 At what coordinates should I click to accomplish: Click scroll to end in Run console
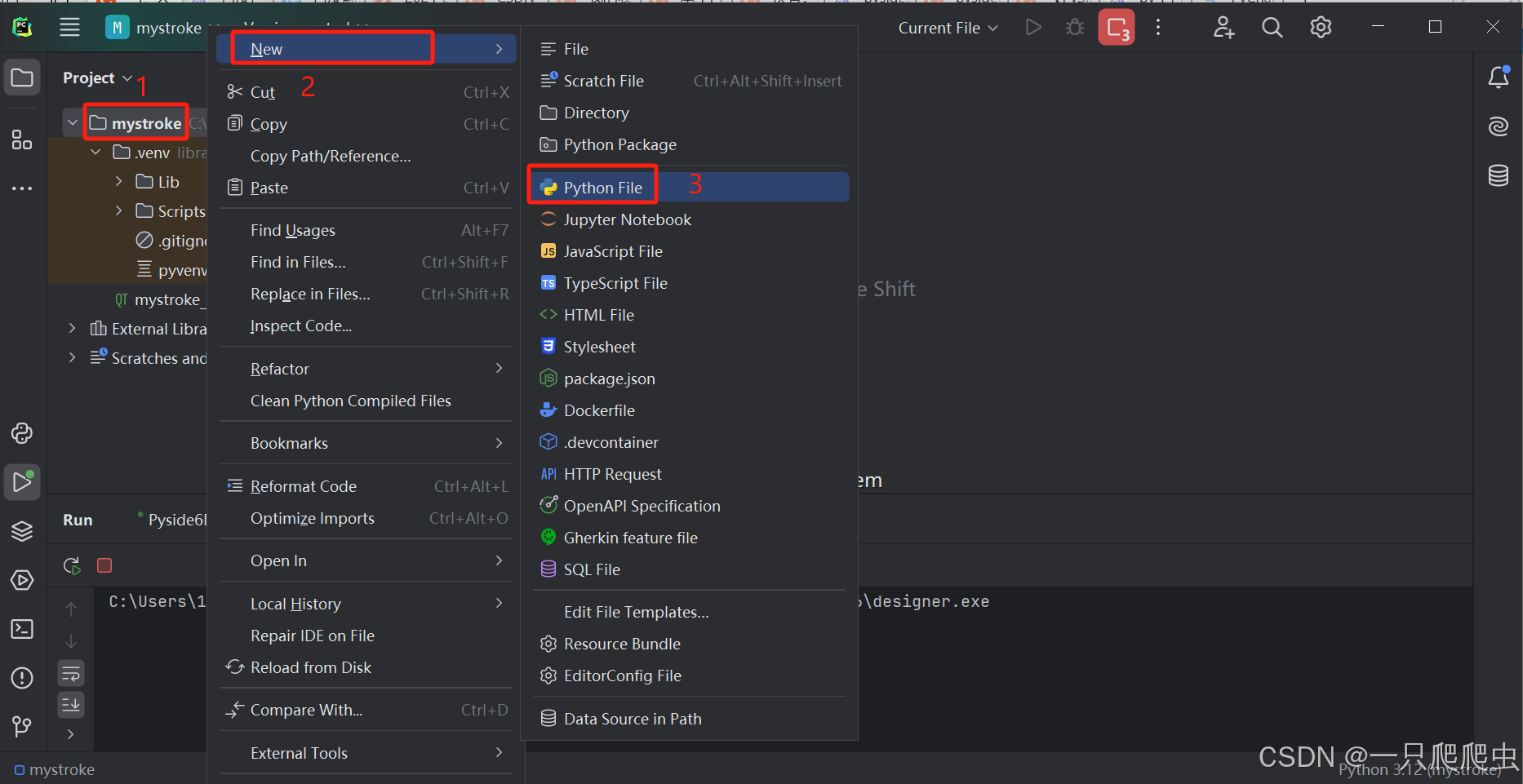[71, 705]
